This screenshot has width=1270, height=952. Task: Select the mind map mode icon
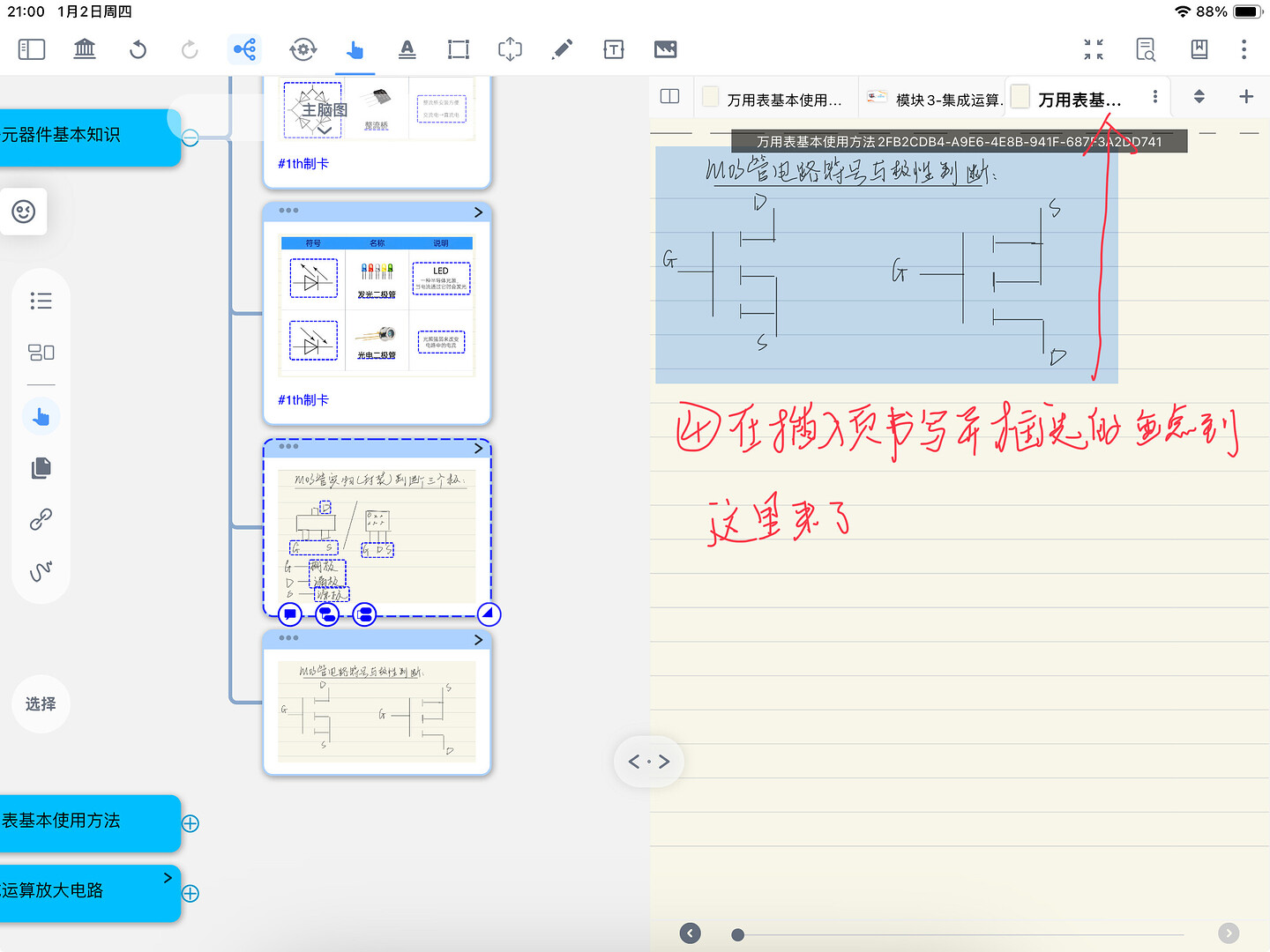pyautogui.click(x=245, y=49)
